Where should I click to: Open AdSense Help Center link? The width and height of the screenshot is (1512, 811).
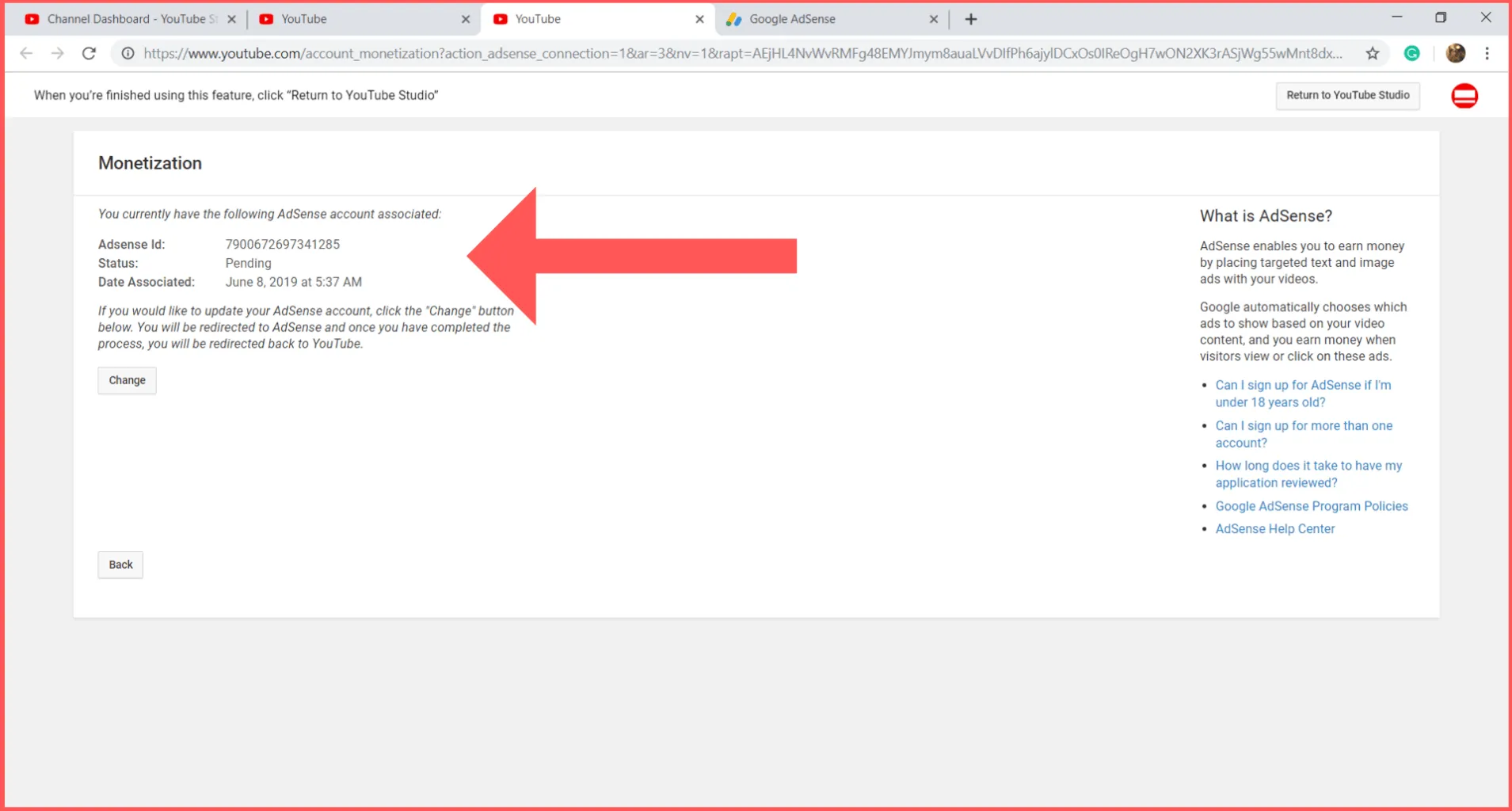pyautogui.click(x=1275, y=529)
